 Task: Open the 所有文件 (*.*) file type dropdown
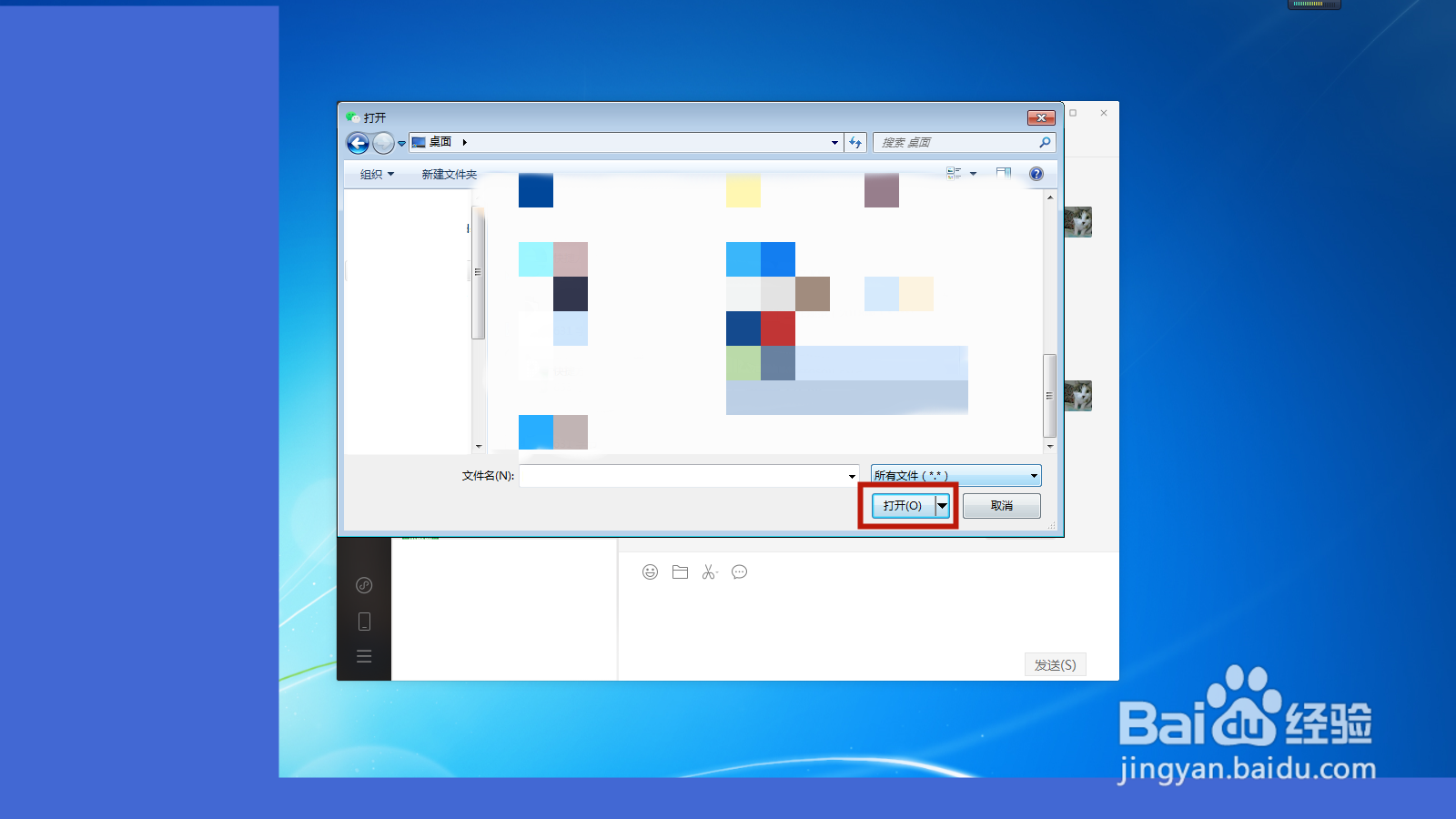pos(955,475)
